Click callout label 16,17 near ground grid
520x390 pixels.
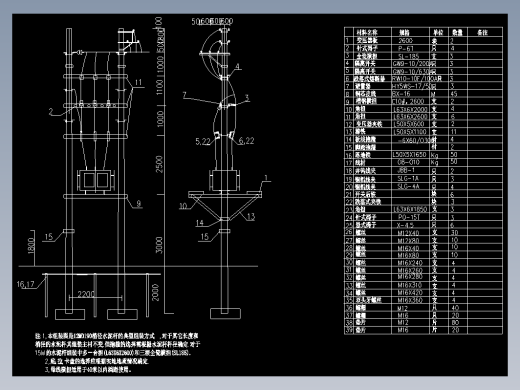[25, 284]
